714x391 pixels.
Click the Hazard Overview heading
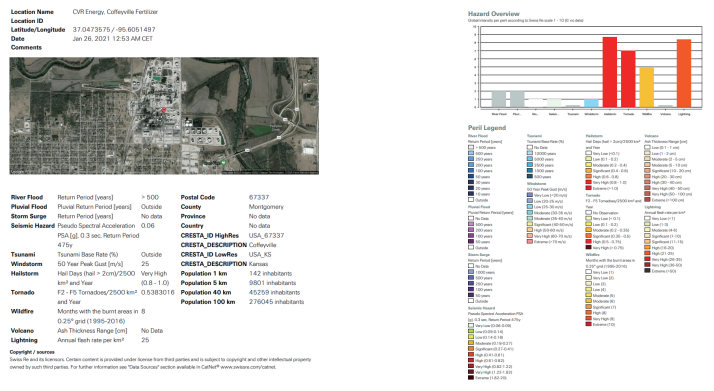click(x=494, y=14)
